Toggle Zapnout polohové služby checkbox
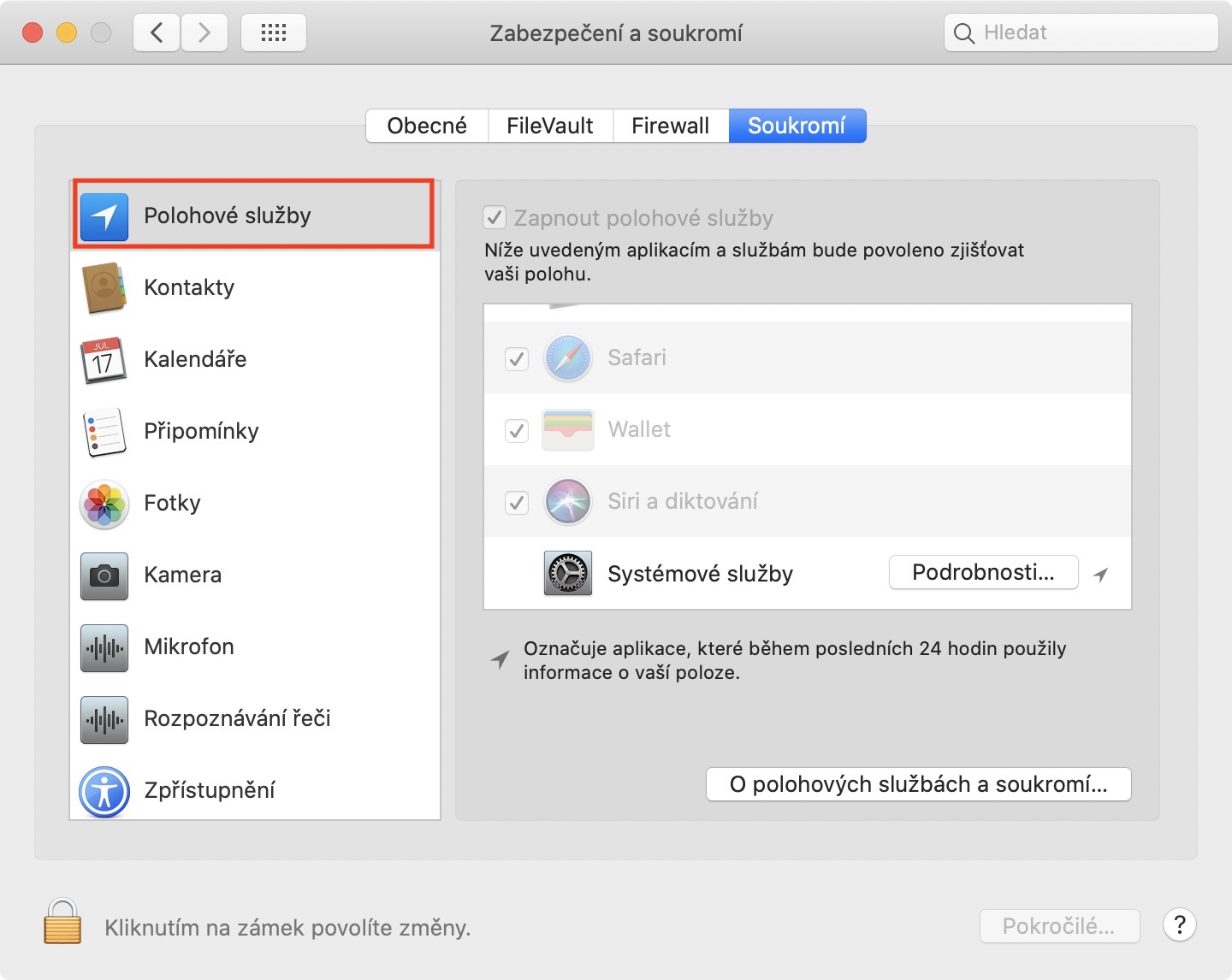This screenshot has width=1232, height=980. pos(495,218)
